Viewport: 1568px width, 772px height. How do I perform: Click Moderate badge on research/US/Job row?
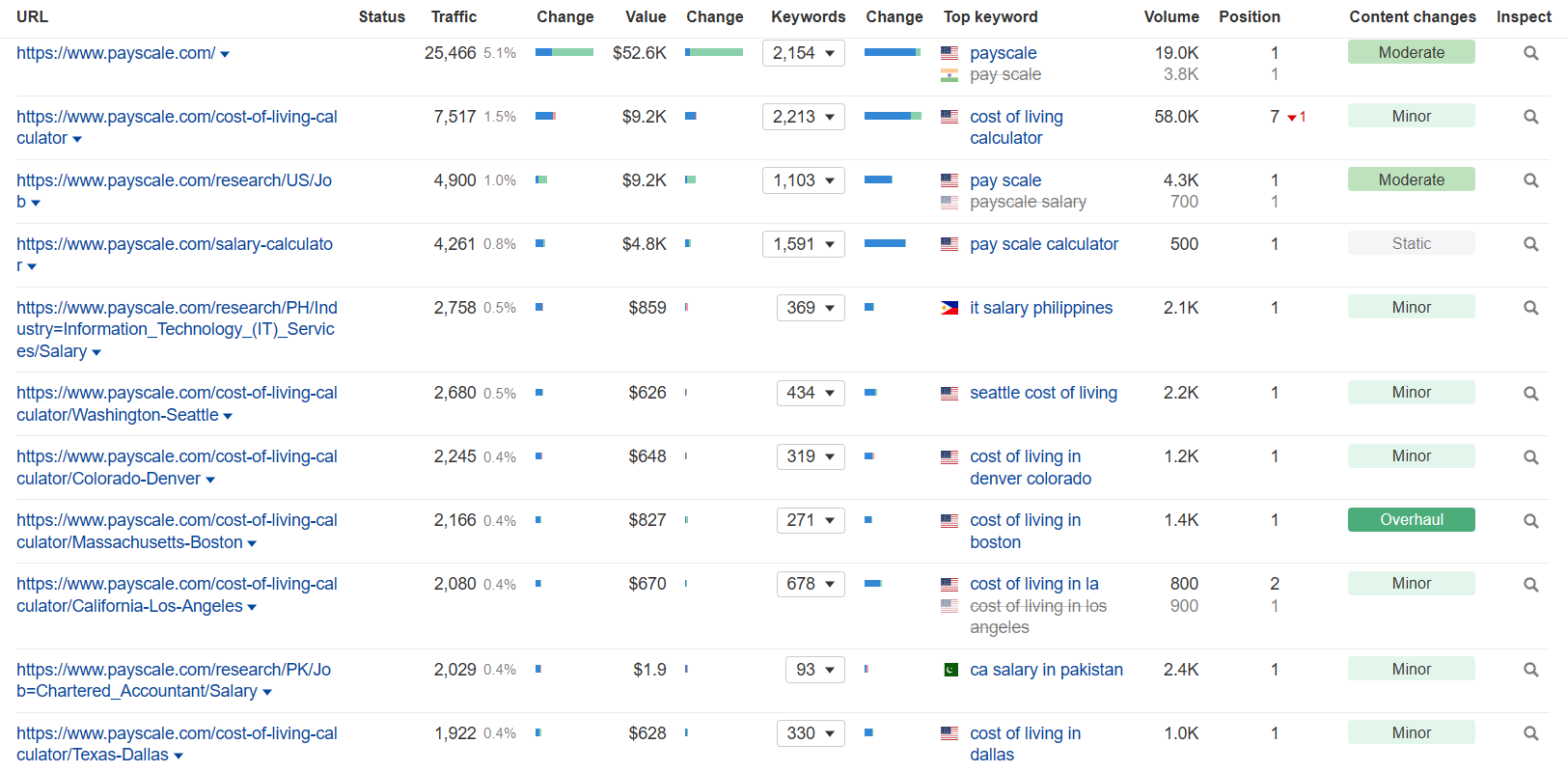[x=1412, y=179]
